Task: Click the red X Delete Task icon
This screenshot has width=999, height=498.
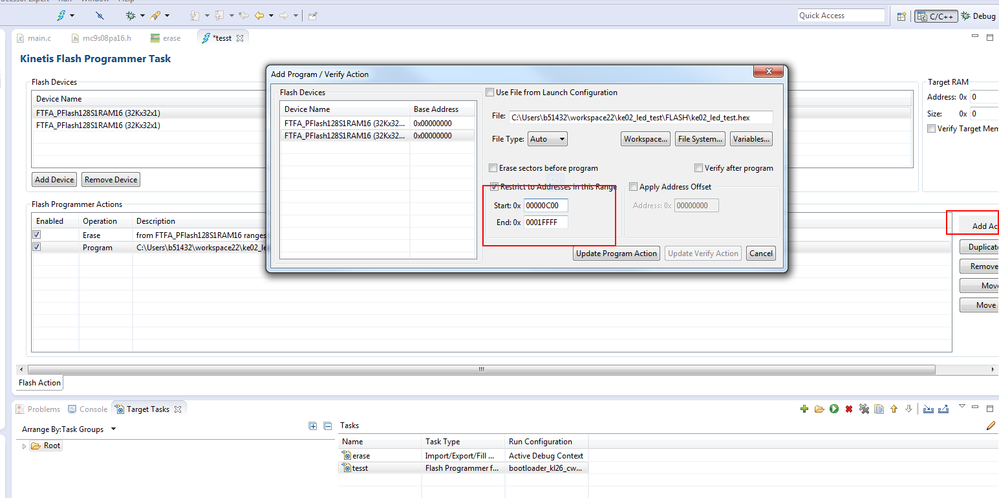Action: tap(849, 409)
